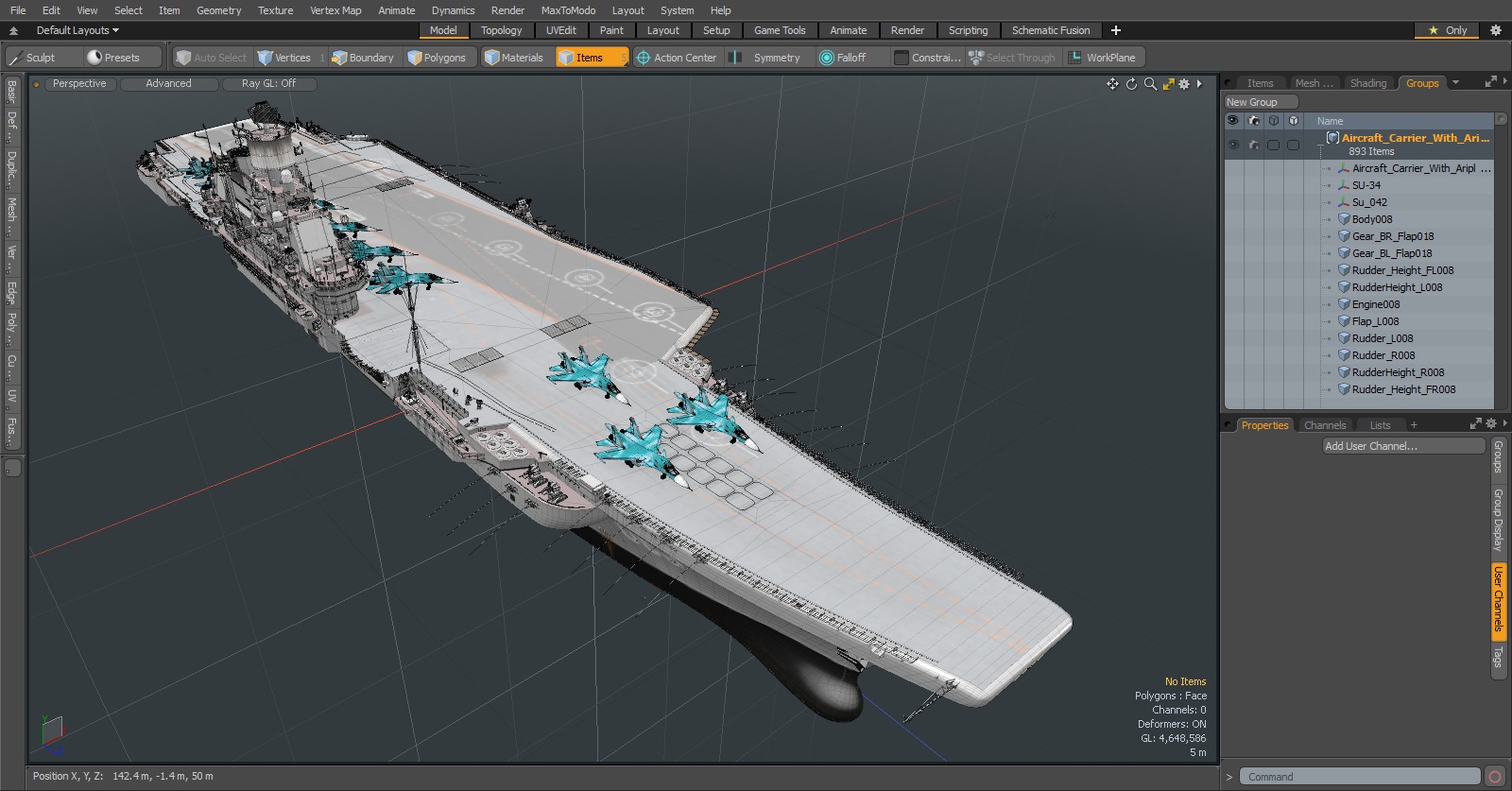Screen dimensions: 1512x791
Task: Select the Engine008 item in list
Action: 1376,304
